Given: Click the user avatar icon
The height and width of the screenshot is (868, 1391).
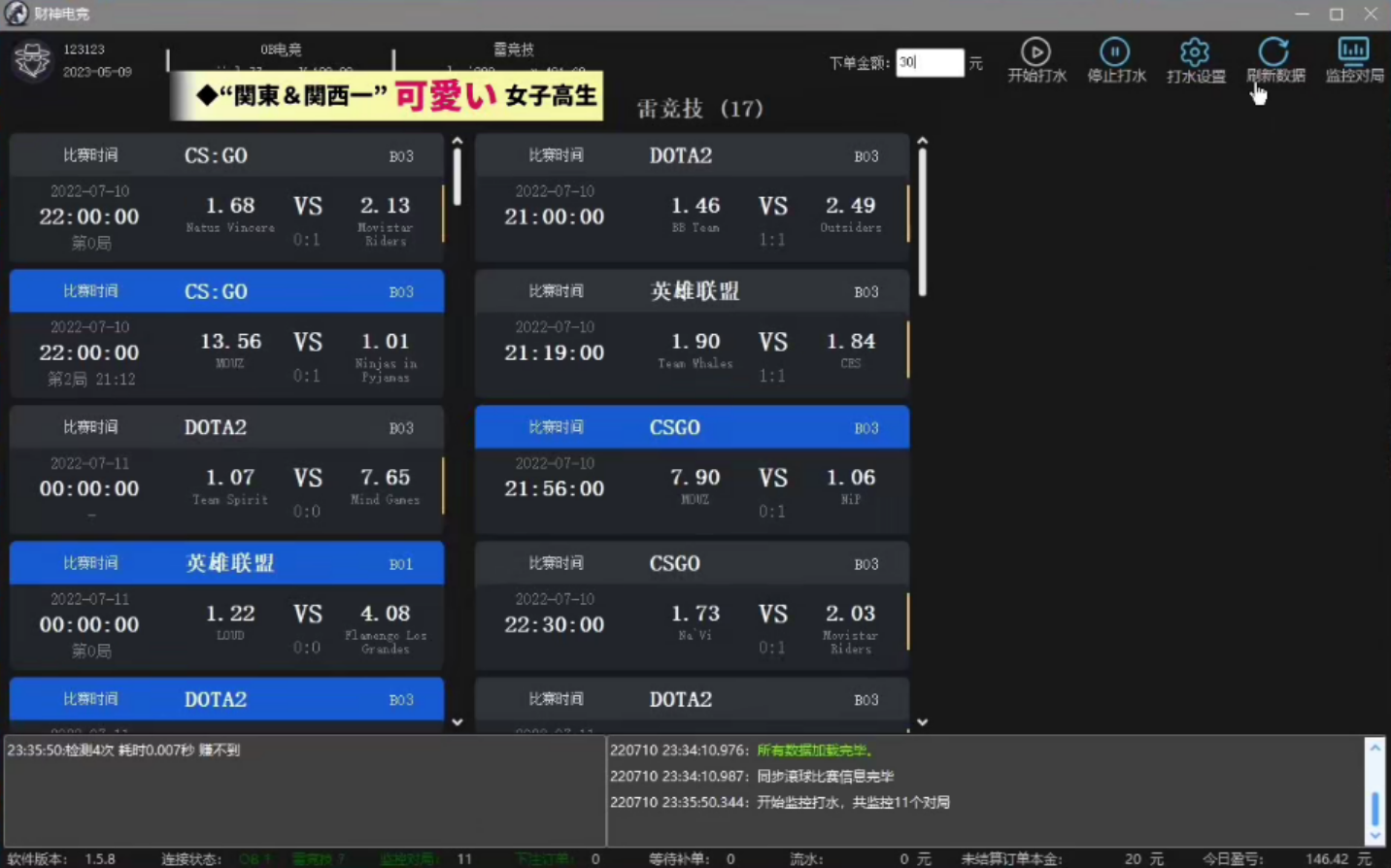Looking at the screenshot, I should [32, 60].
